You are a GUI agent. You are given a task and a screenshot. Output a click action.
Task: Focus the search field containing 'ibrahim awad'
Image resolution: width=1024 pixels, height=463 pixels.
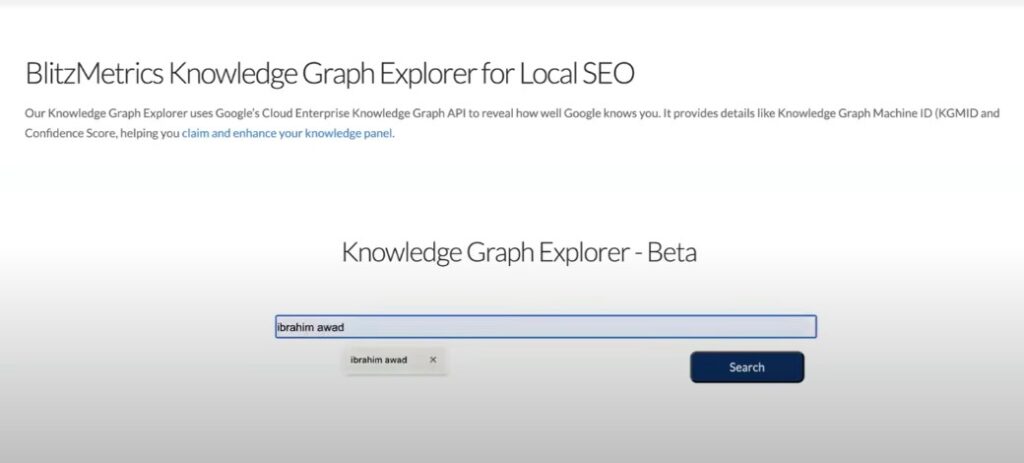click(545, 327)
